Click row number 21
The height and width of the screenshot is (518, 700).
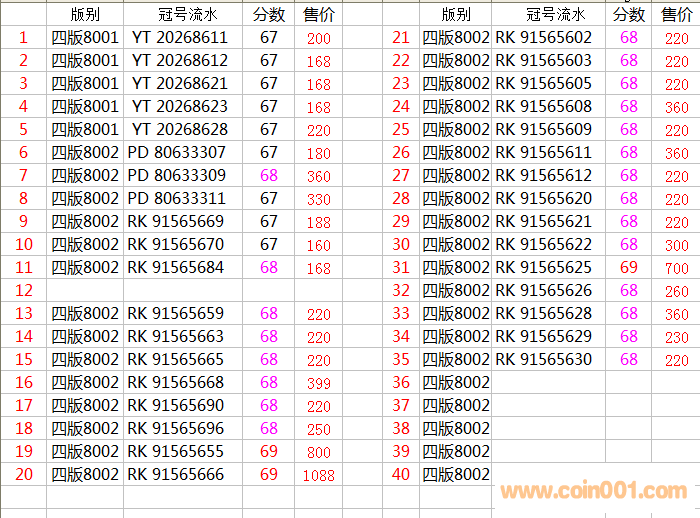tap(401, 38)
